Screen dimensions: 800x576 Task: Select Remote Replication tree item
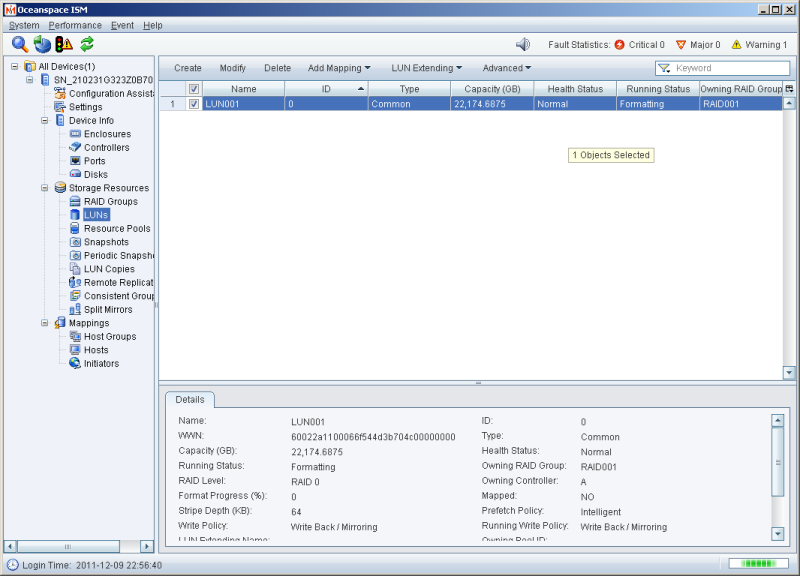point(118,282)
